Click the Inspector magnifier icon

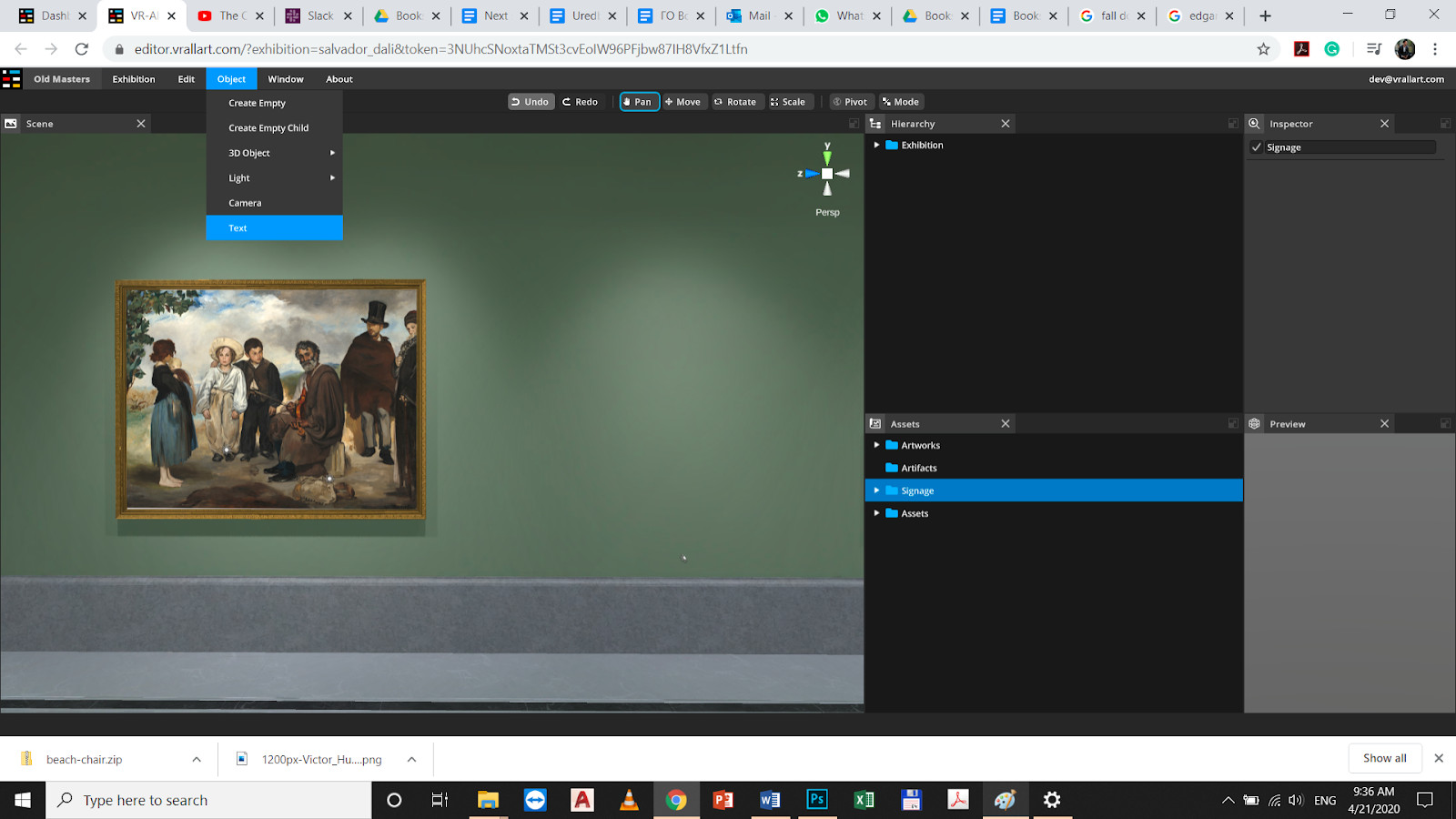1255,124
